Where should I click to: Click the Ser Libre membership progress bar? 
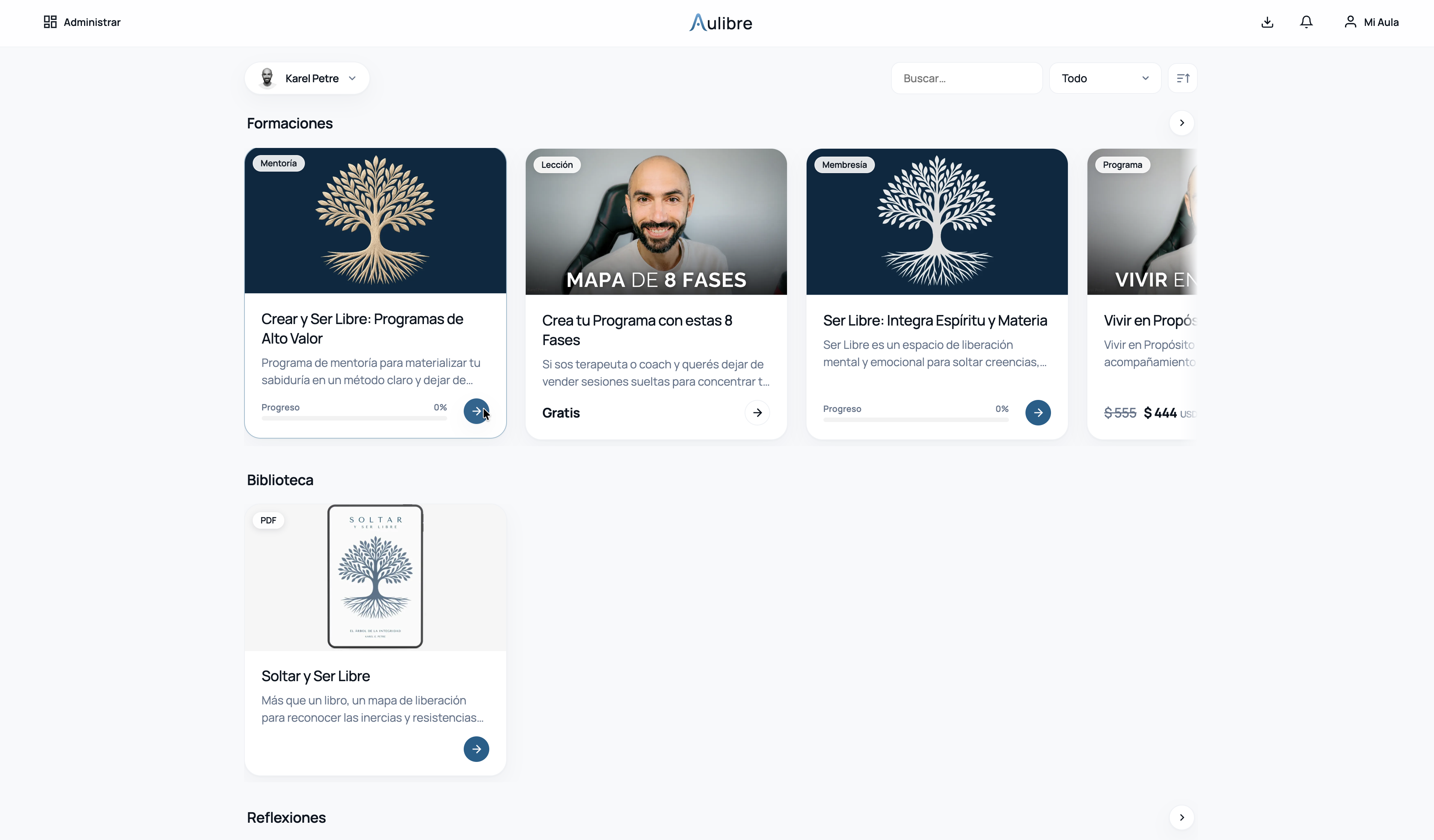pyautogui.click(x=915, y=420)
